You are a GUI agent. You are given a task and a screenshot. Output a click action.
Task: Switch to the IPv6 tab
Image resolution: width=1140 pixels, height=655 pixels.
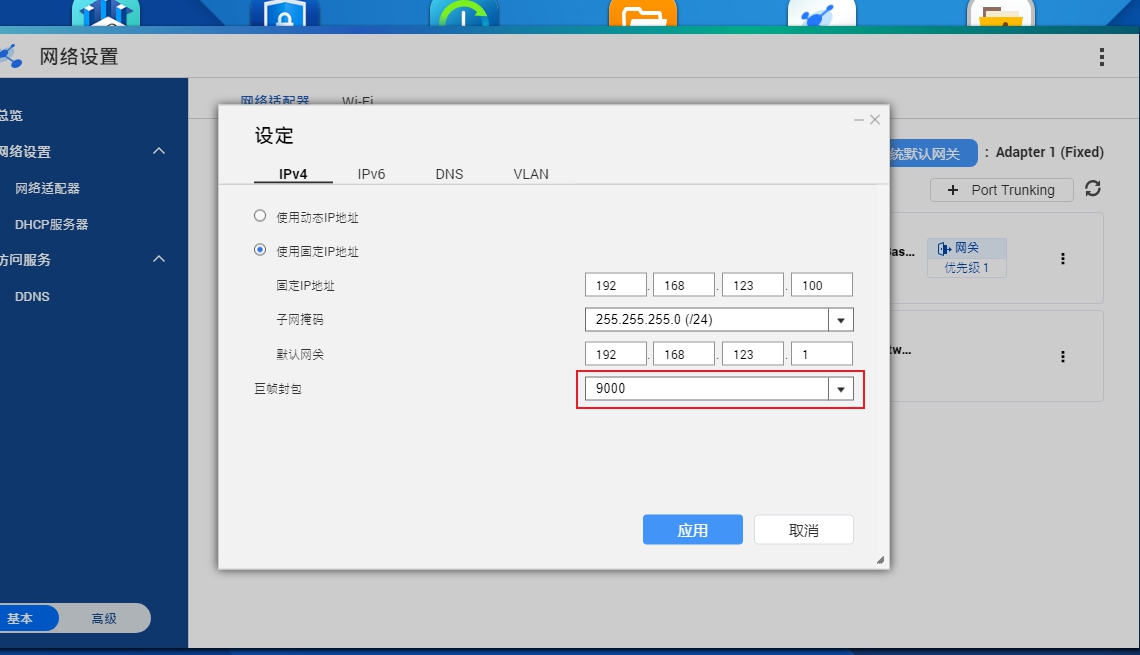371,173
